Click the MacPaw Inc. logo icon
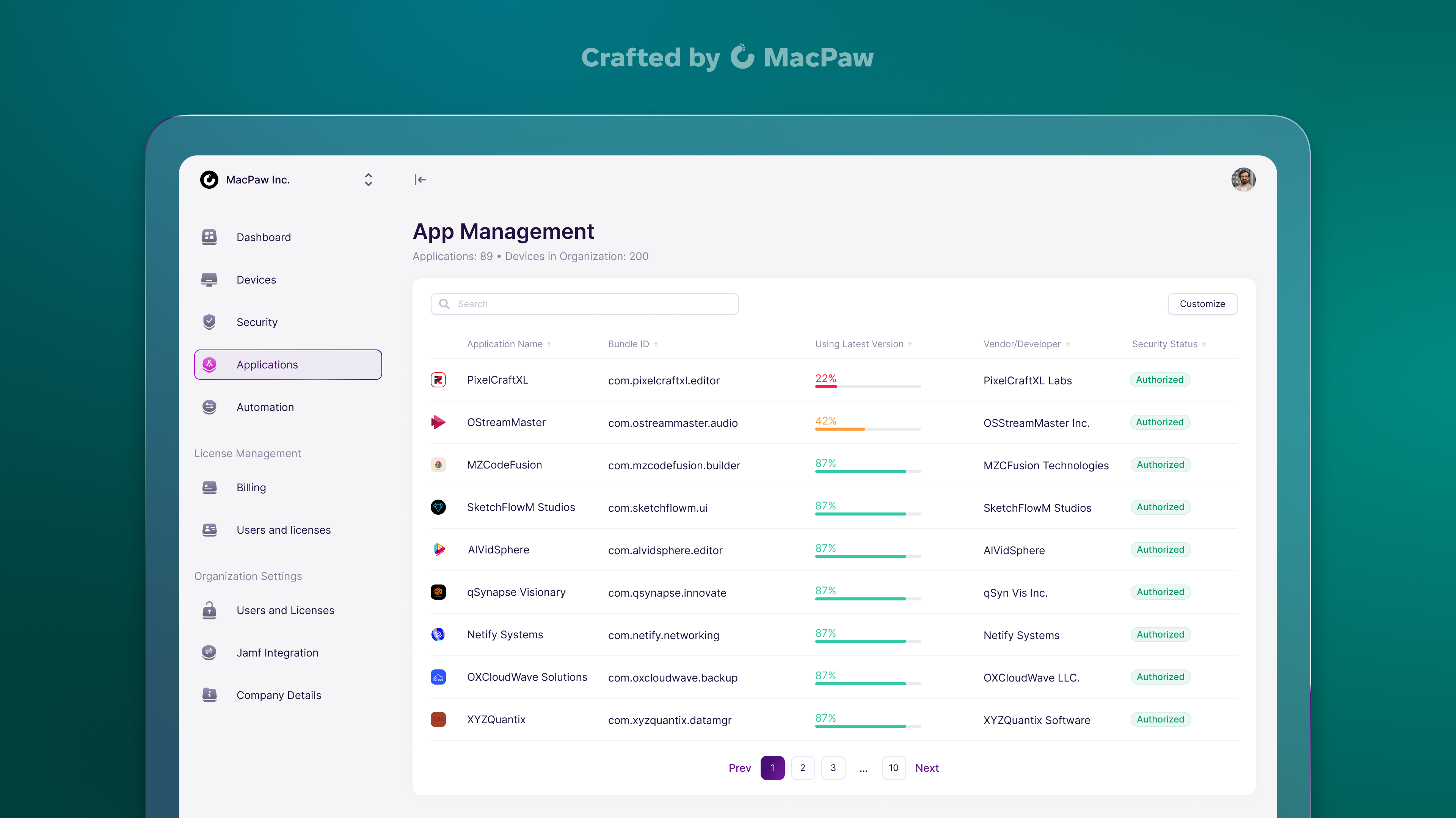1456x818 pixels. (x=209, y=180)
